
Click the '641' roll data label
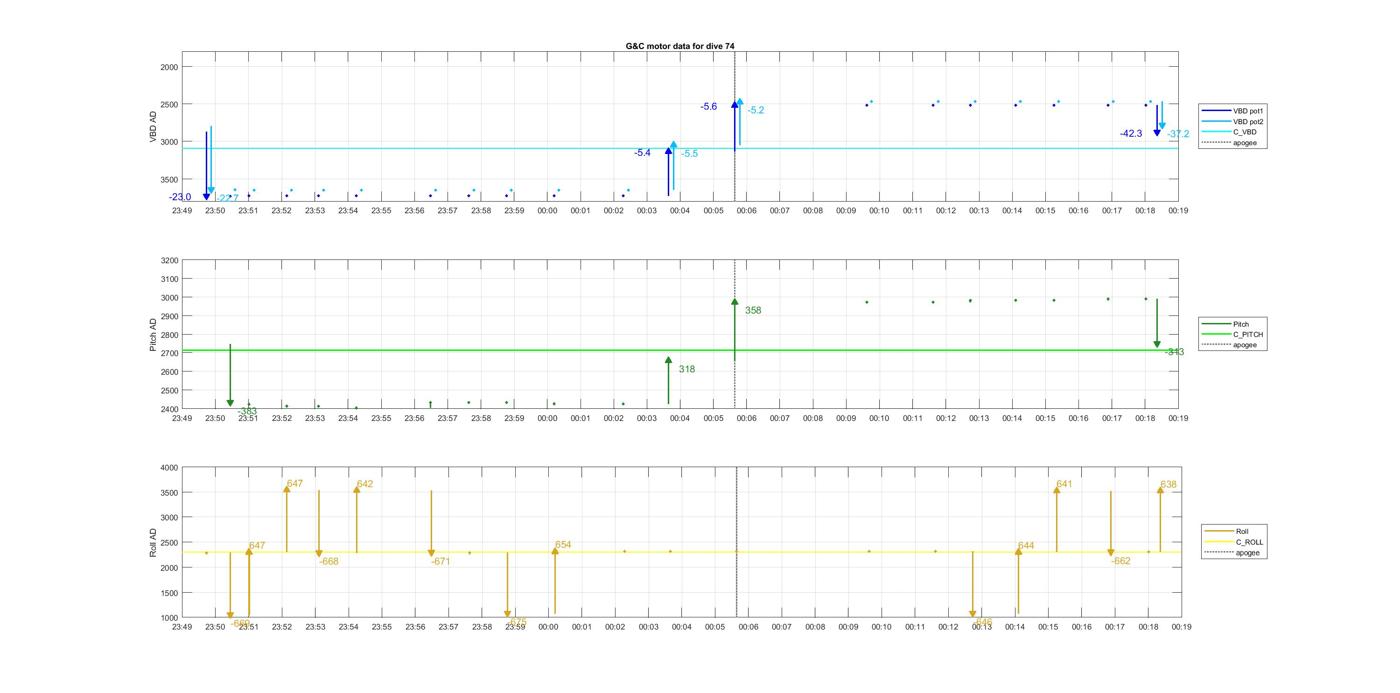point(1064,484)
